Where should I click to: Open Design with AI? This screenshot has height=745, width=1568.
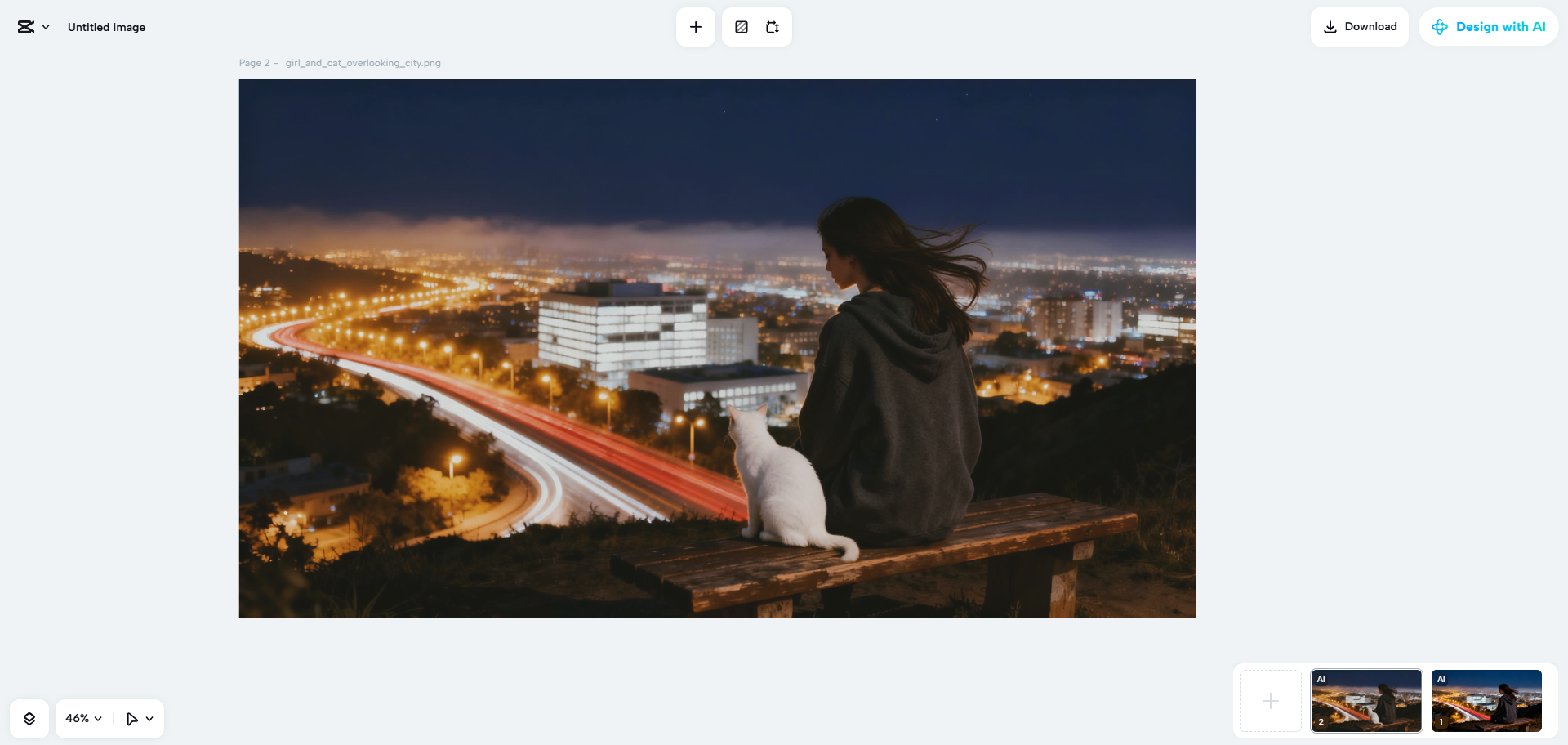pyautogui.click(x=1488, y=26)
